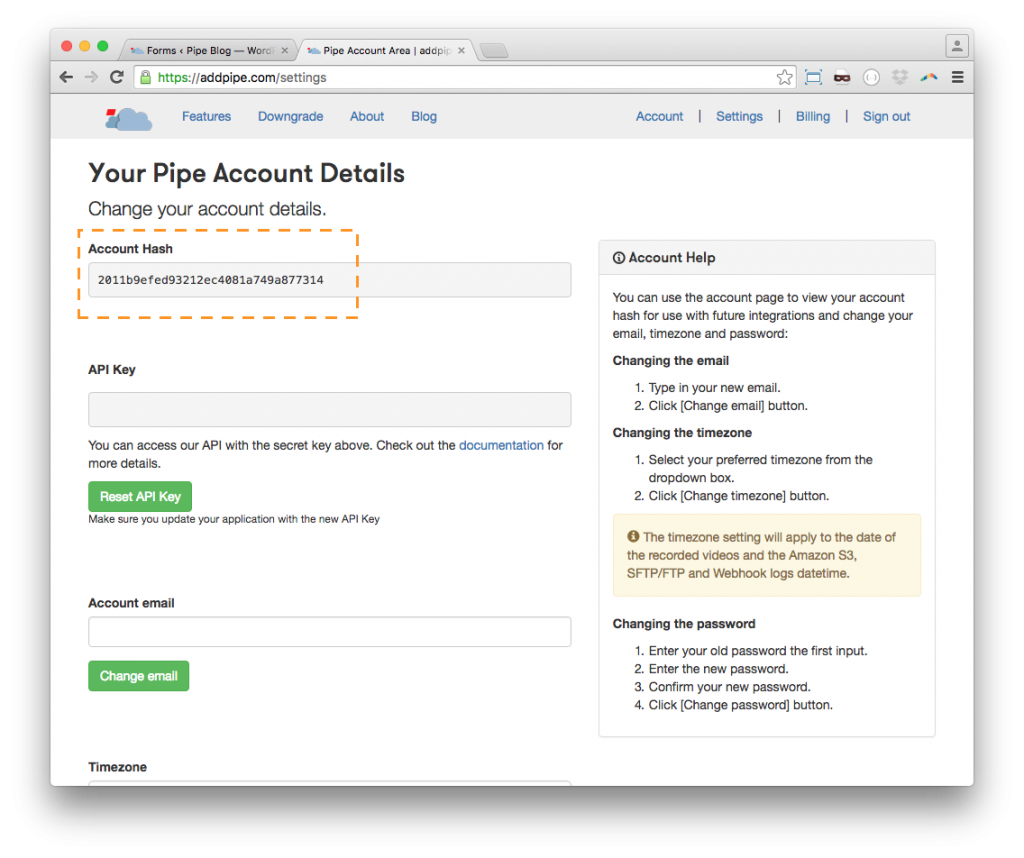Reload the page with the refresh icon
Viewport: 1024px width, 858px height.
(x=117, y=77)
